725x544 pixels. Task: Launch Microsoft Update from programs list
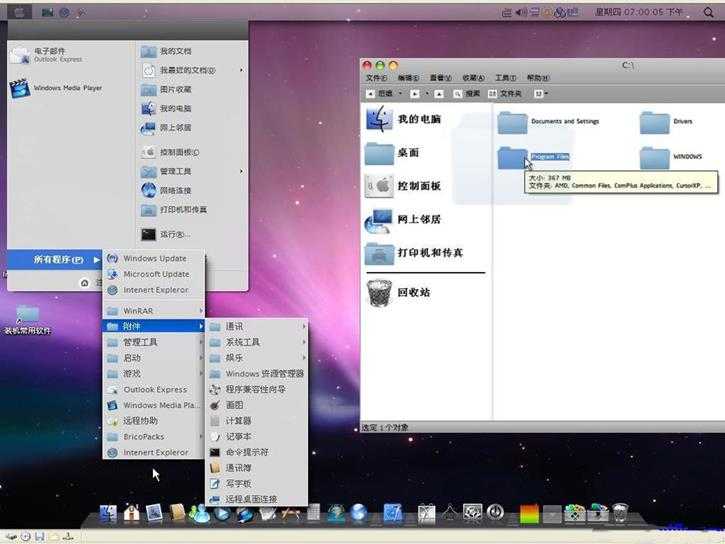[x=154, y=274]
